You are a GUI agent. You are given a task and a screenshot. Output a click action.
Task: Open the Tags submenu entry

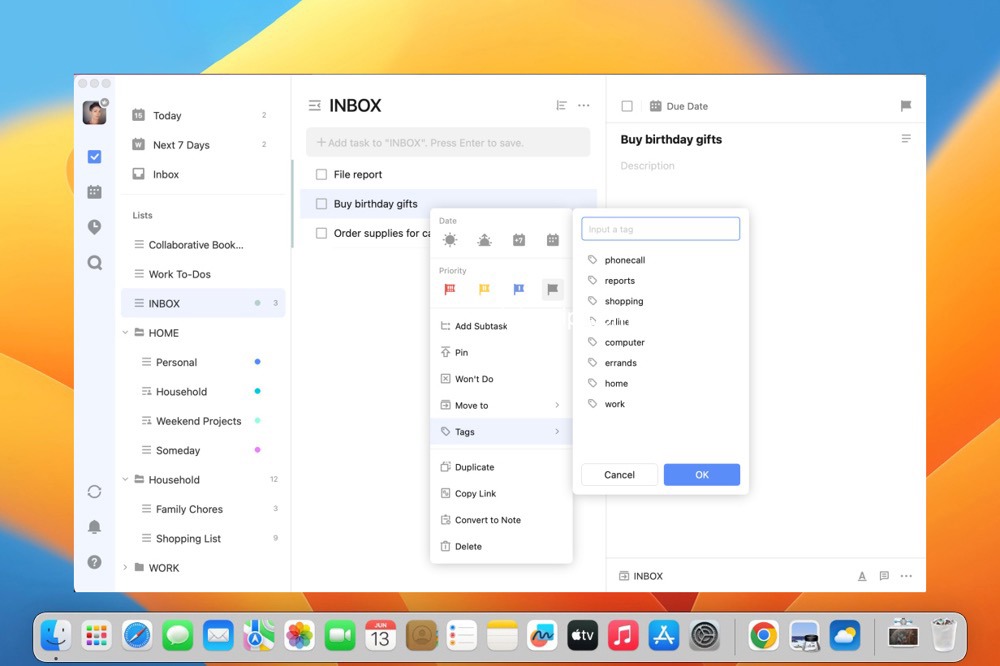click(x=501, y=432)
